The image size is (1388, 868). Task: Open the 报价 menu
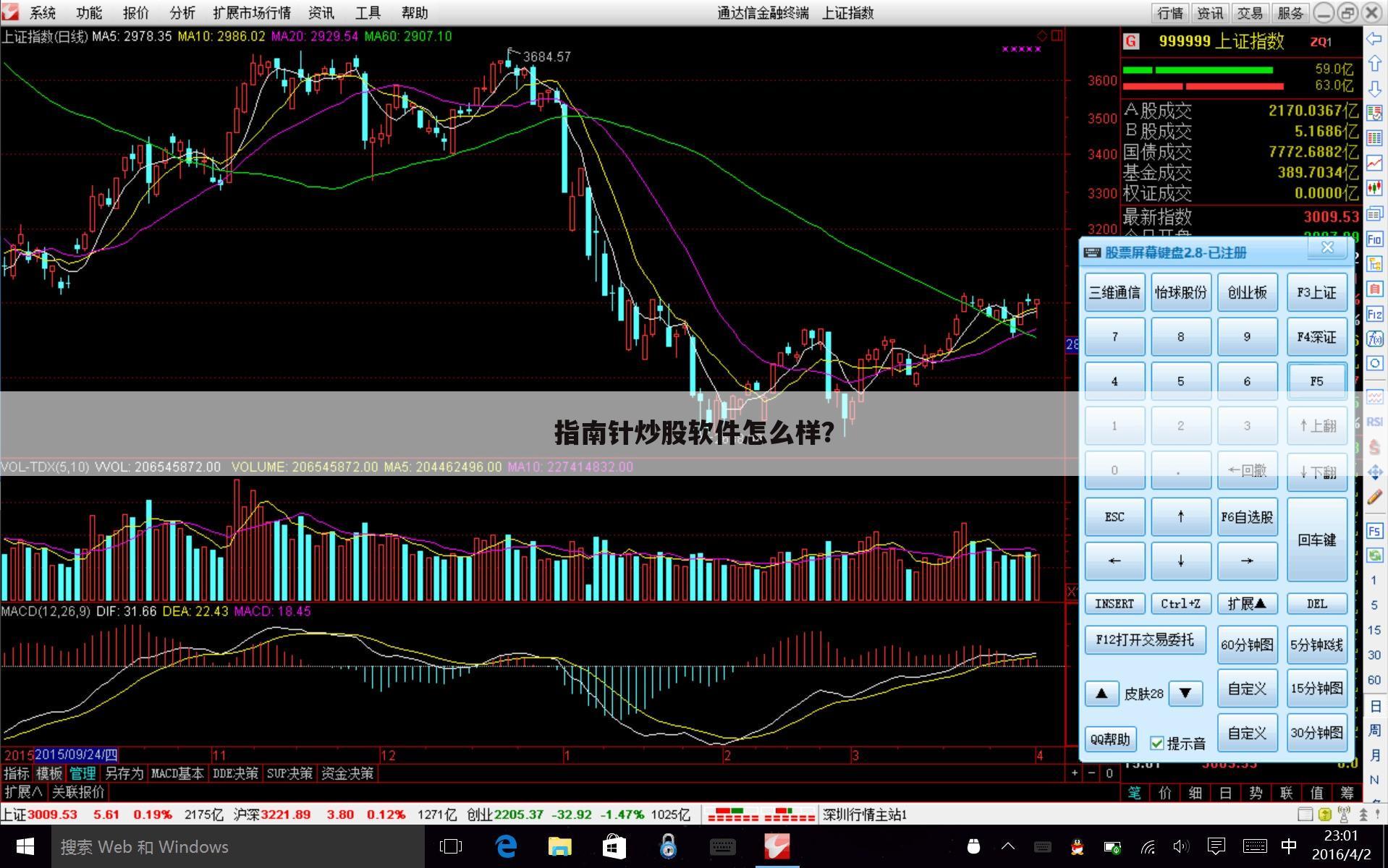click(x=135, y=13)
